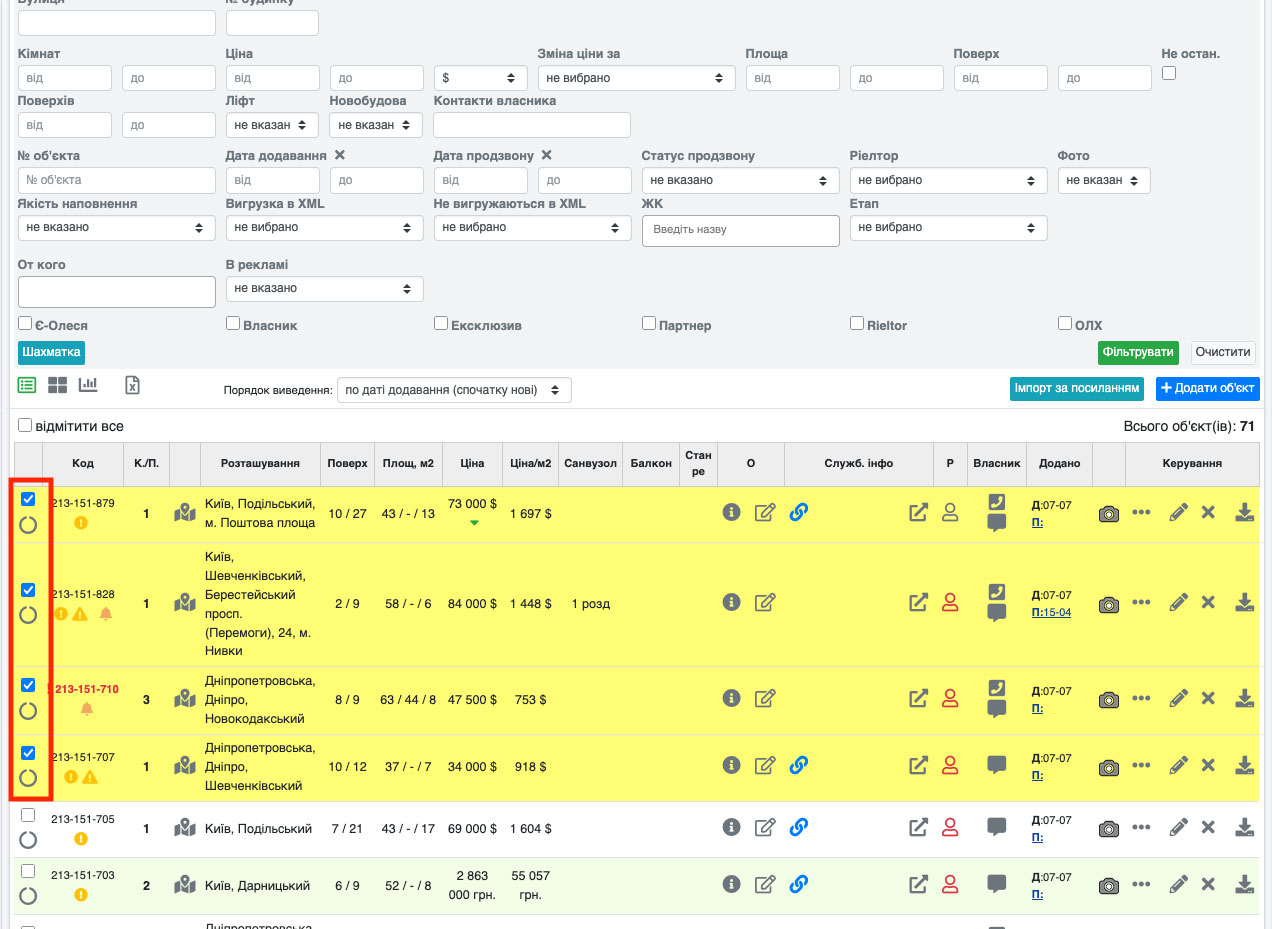Open the statistics chart view icon
The width and height of the screenshot is (1272, 929).
88,384
